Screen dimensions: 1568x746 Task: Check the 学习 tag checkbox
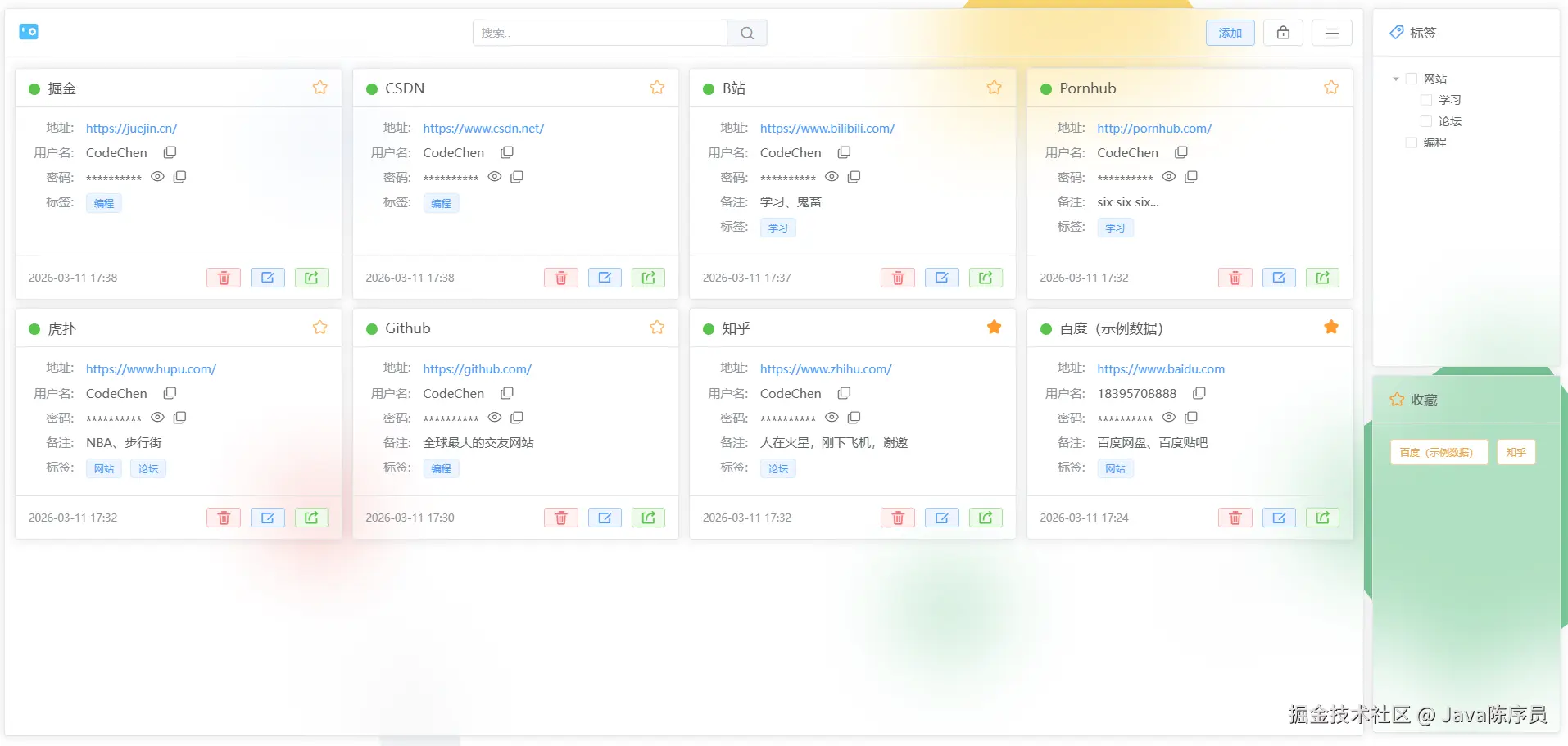click(1426, 100)
